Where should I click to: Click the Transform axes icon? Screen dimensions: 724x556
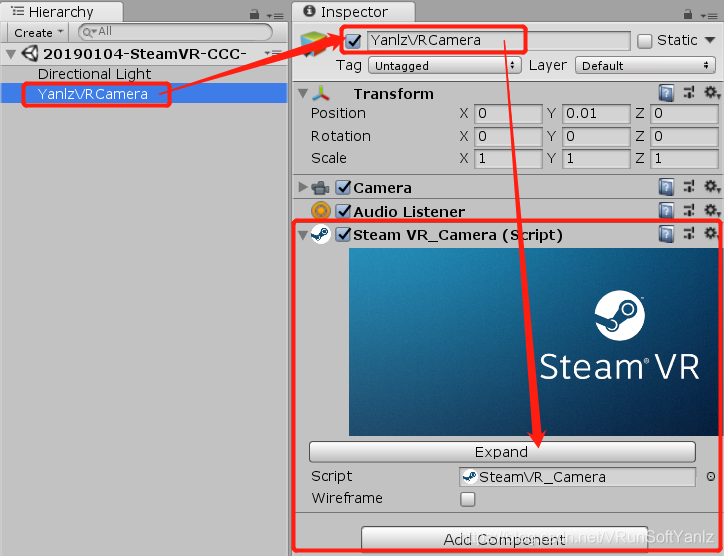(x=321, y=94)
